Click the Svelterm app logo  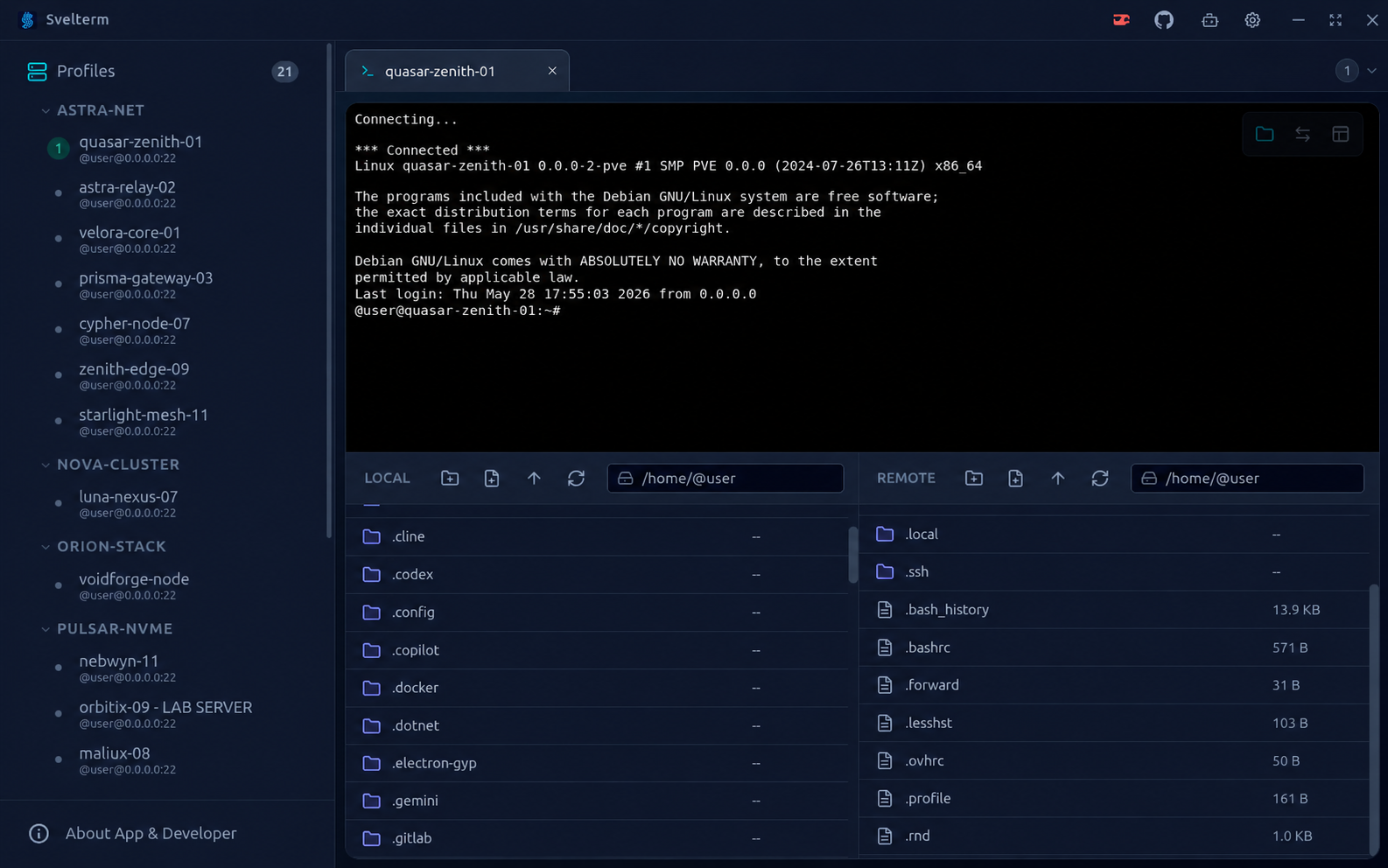click(x=27, y=19)
